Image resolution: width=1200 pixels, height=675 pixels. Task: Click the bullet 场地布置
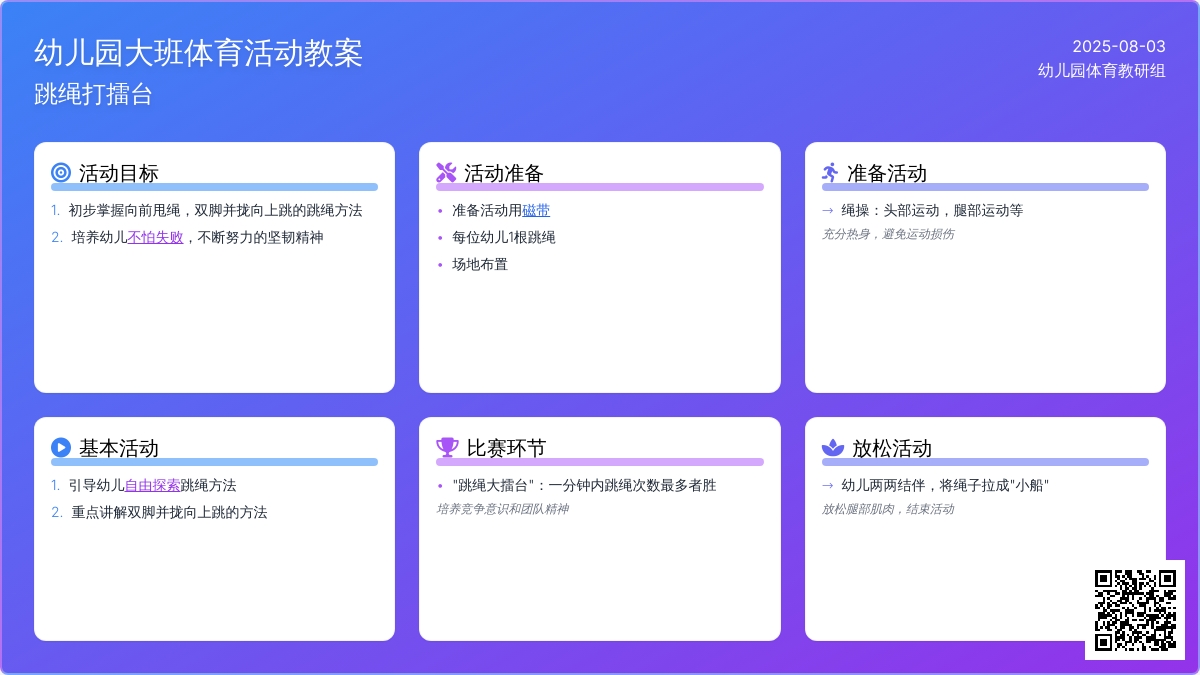(480, 265)
